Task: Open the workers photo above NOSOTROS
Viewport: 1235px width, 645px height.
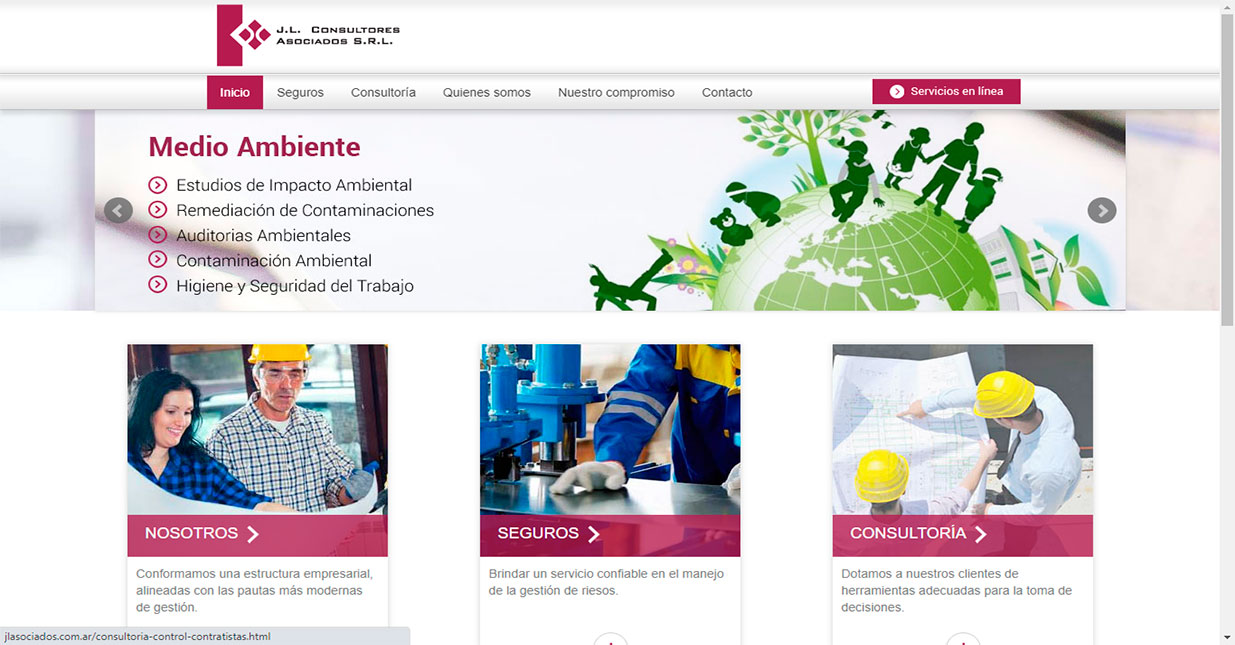Action: (x=257, y=429)
